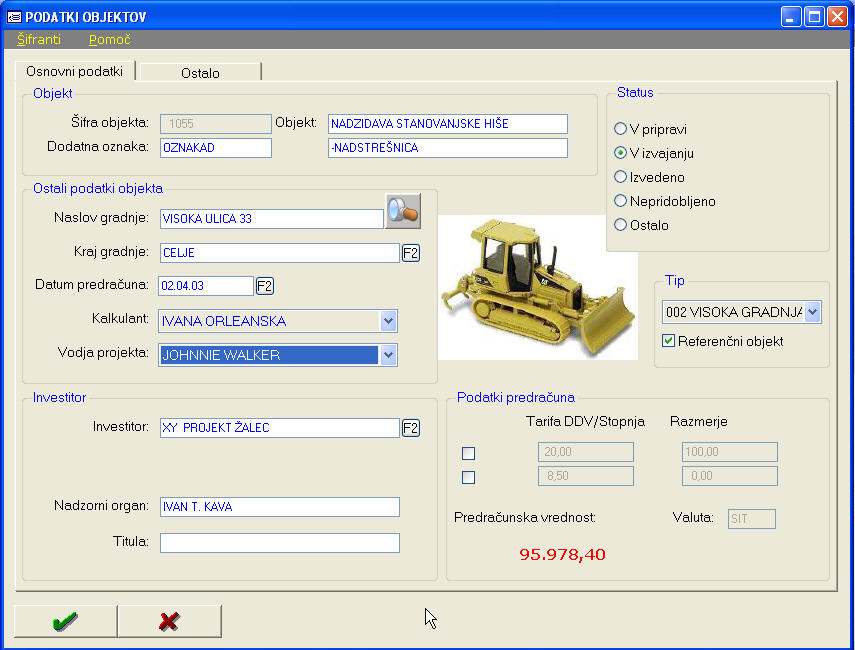855x650 pixels.
Task: Click the application icon in the title bar
Action: [13, 16]
